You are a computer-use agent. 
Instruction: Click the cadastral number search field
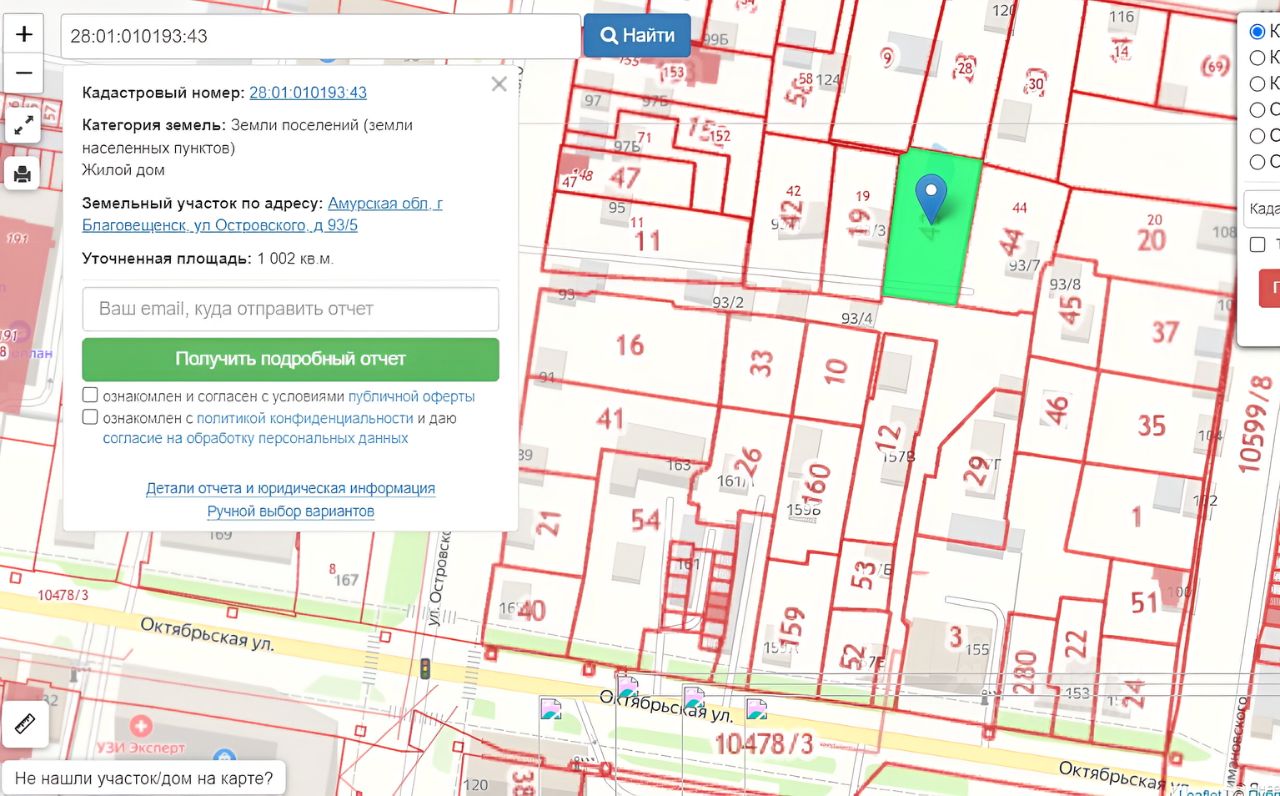pos(320,36)
